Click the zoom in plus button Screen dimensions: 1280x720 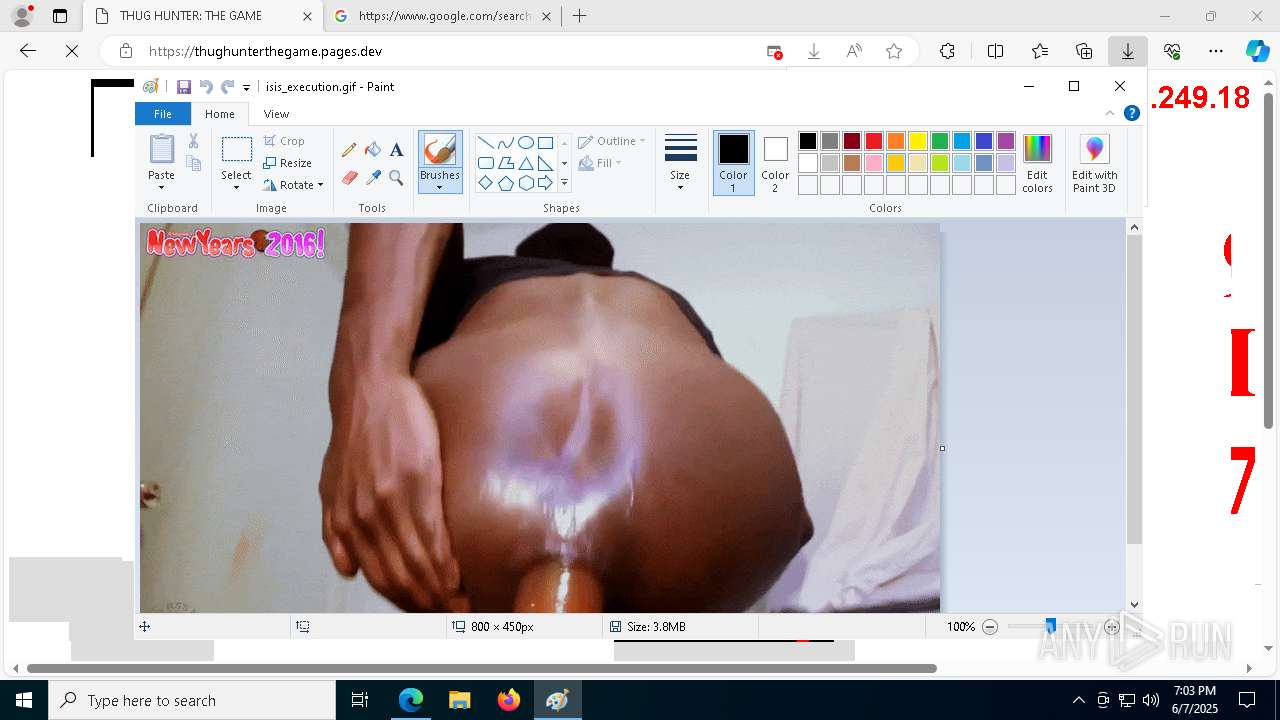click(x=1112, y=627)
